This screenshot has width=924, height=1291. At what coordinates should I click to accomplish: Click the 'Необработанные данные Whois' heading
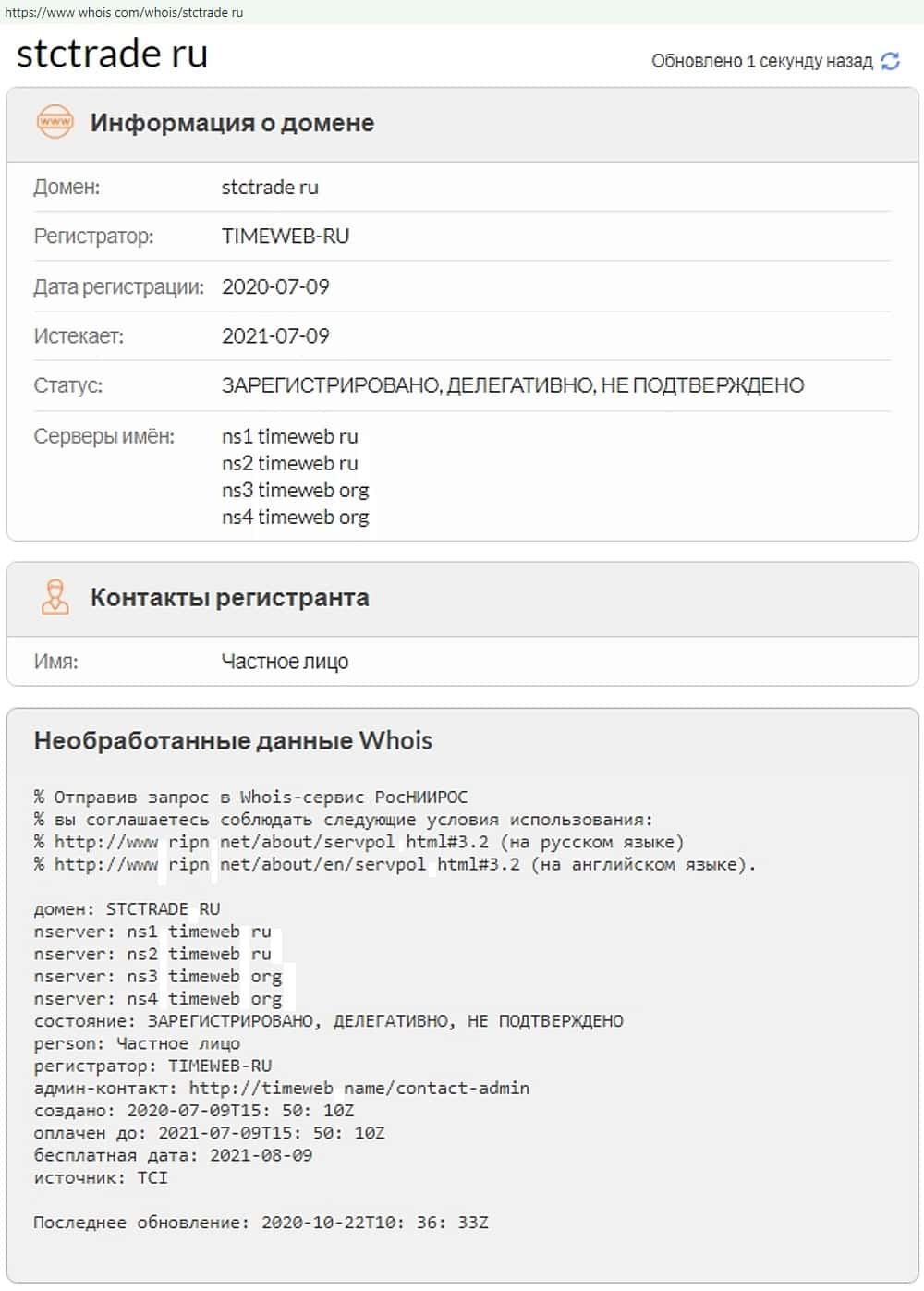[x=233, y=740]
